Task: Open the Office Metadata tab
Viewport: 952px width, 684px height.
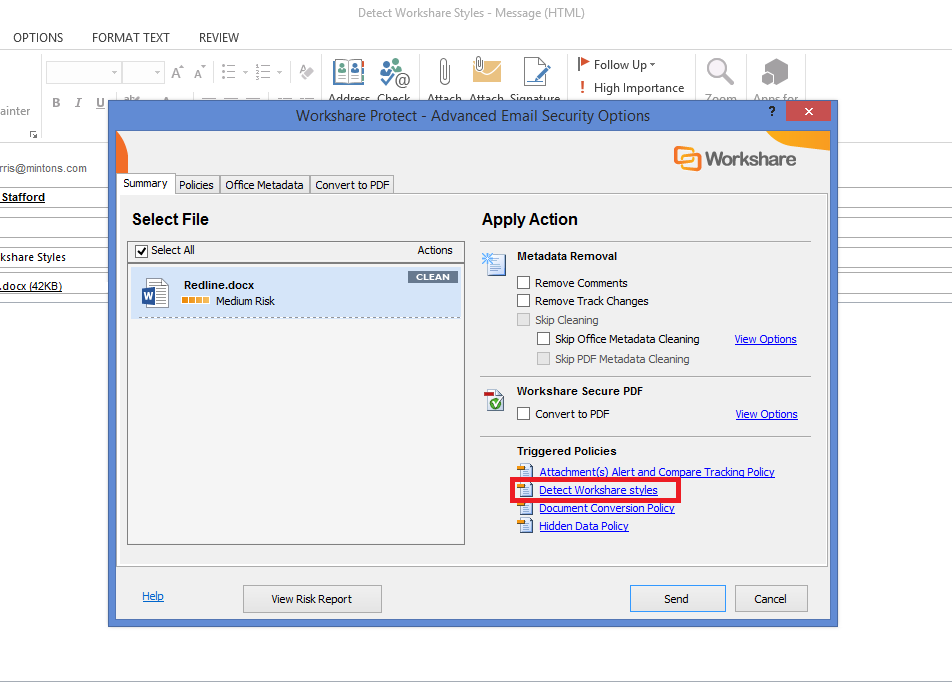Action: tap(264, 185)
